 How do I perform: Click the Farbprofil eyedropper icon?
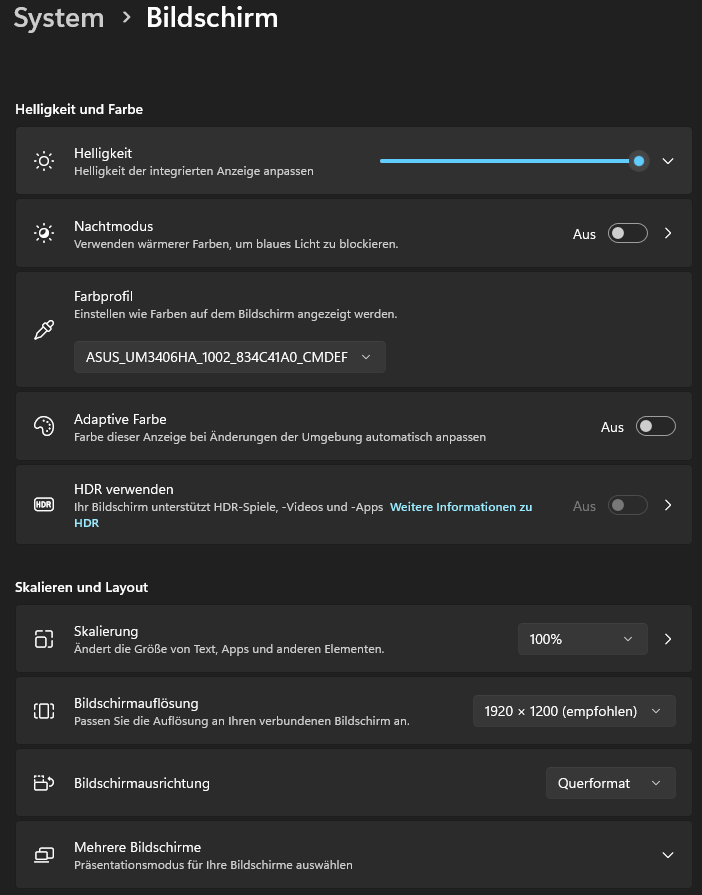point(44,331)
